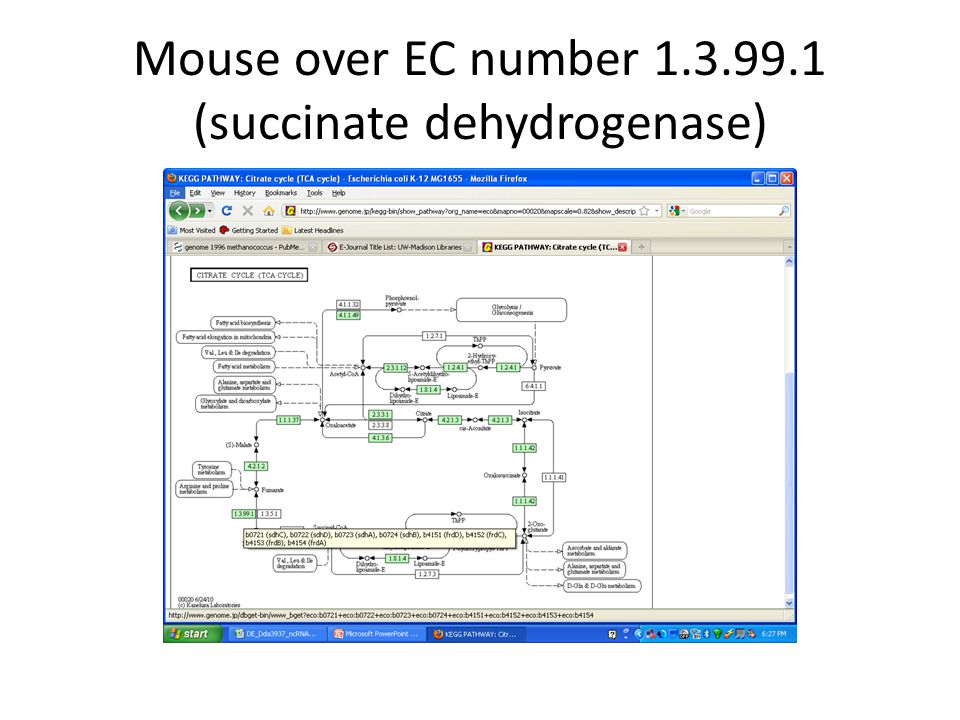Go back with the green Back arrow

coord(178,211)
